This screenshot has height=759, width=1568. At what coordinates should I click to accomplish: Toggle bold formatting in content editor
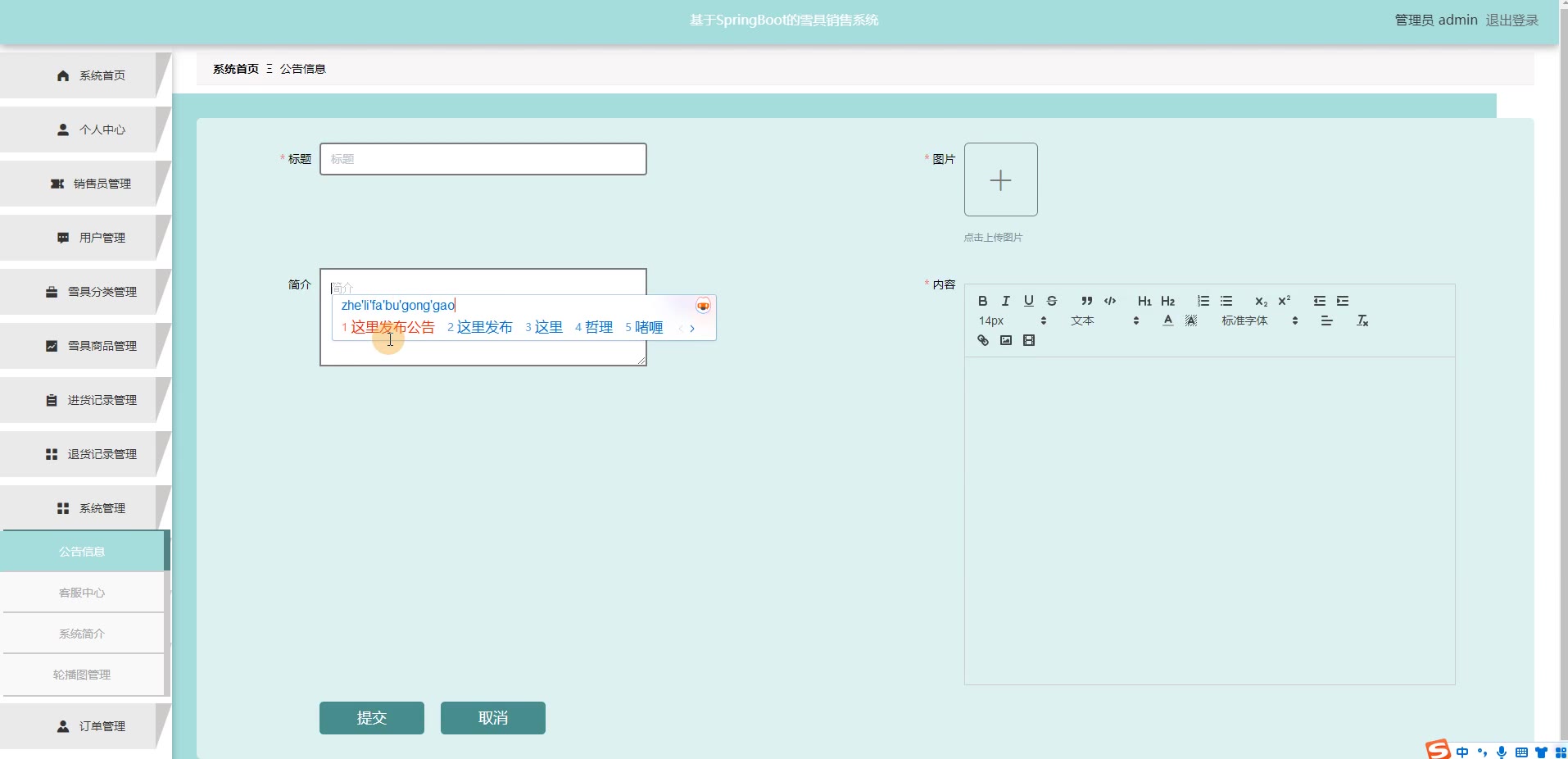click(983, 301)
